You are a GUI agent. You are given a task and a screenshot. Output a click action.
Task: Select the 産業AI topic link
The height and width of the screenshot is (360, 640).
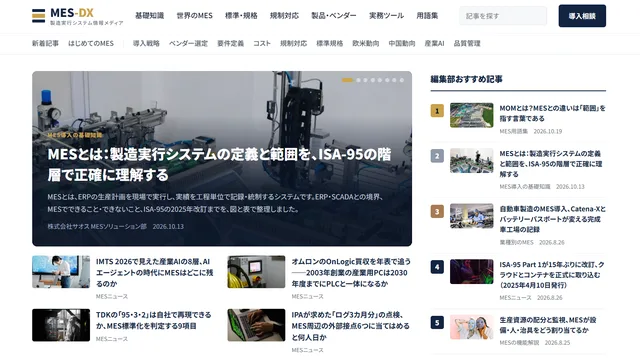(434, 43)
